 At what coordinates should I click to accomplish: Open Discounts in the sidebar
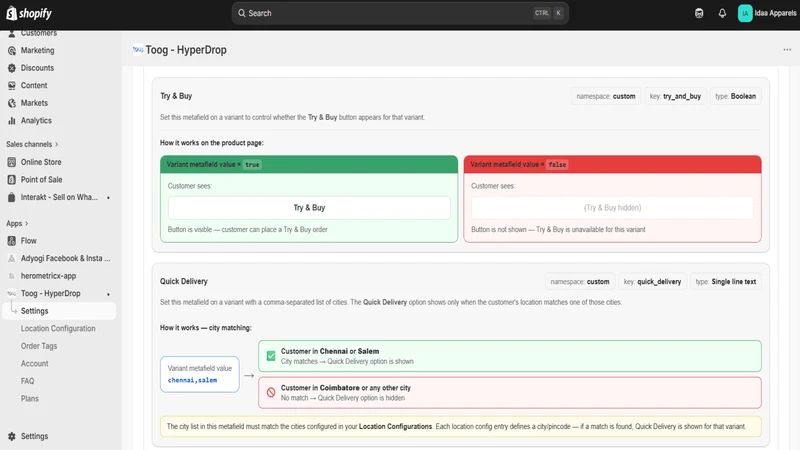pyautogui.click(x=37, y=68)
